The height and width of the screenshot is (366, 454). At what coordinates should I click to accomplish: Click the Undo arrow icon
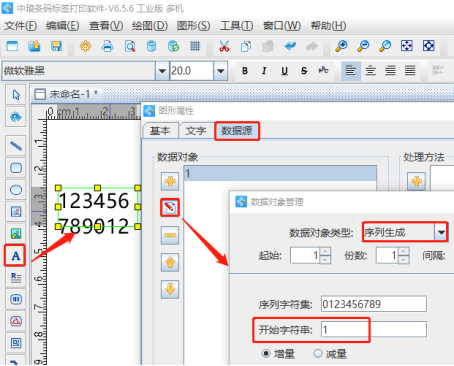[x=290, y=46]
